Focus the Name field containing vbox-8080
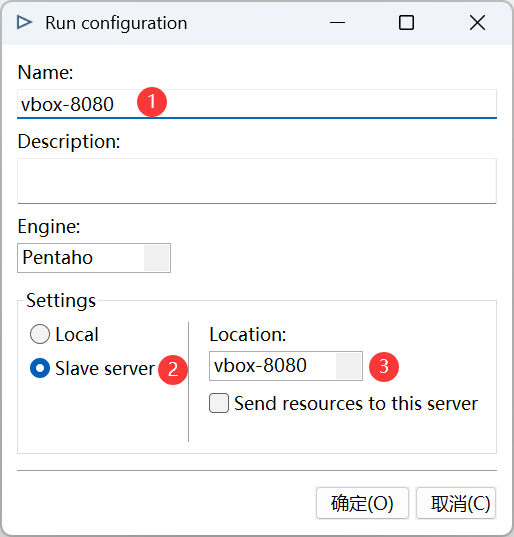Screen dimensions: 514x537 pos(257,104)
